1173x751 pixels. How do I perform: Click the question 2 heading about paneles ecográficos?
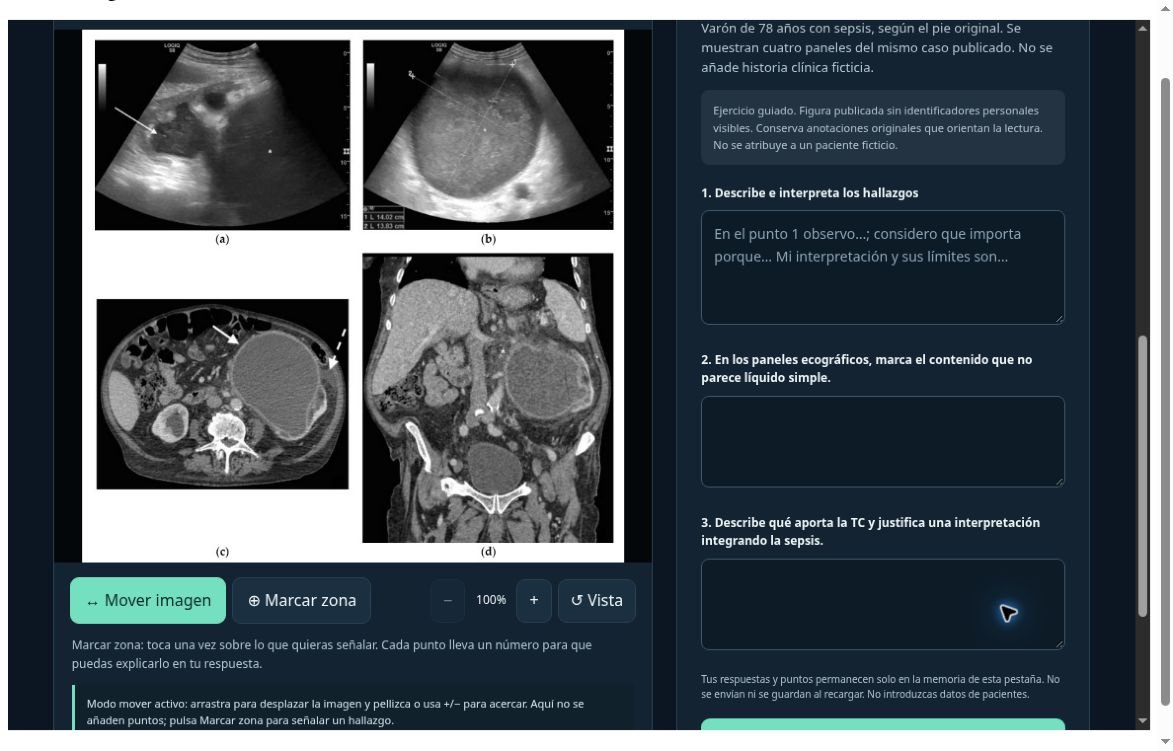tap(866, 369)
